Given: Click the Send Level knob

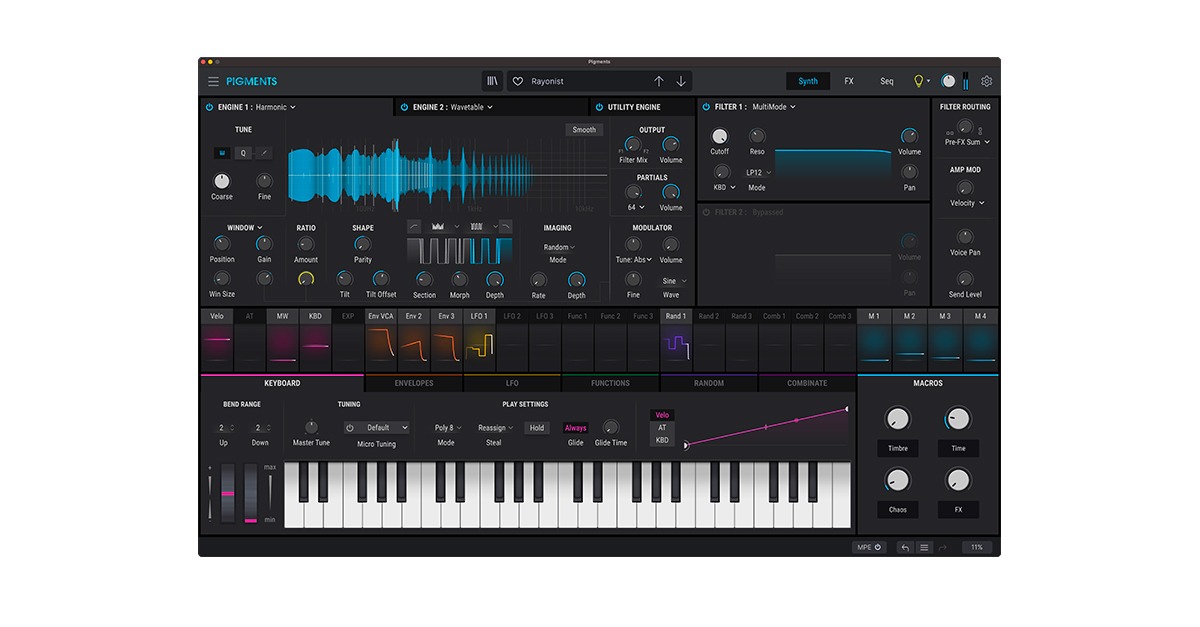Looking at the screenshot, I should 965,279.
